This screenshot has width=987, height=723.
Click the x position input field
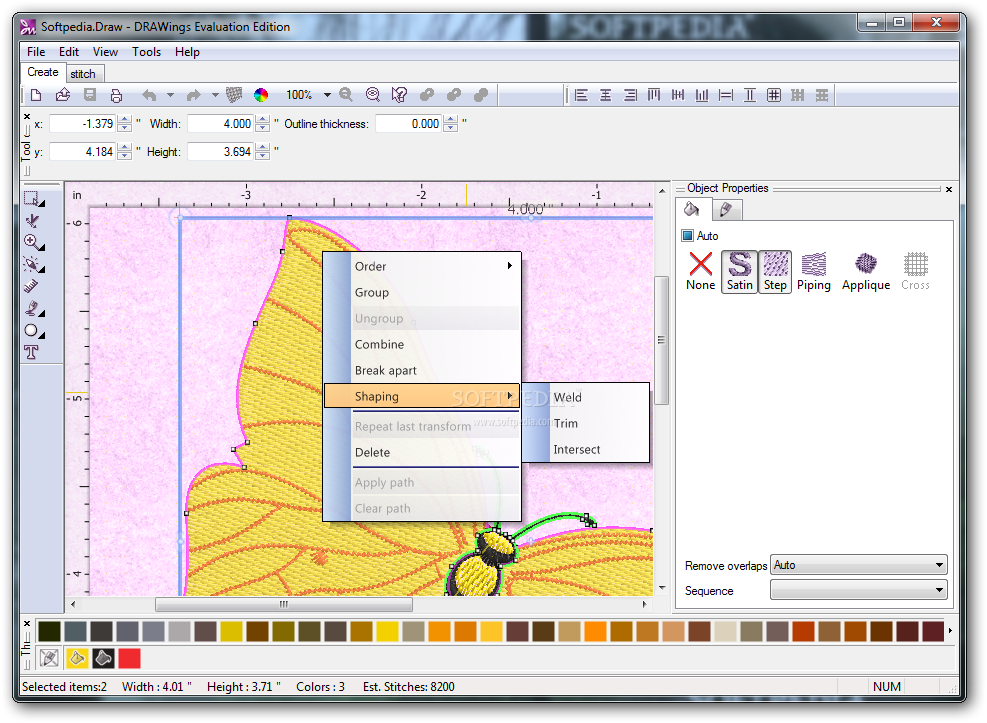82,124
